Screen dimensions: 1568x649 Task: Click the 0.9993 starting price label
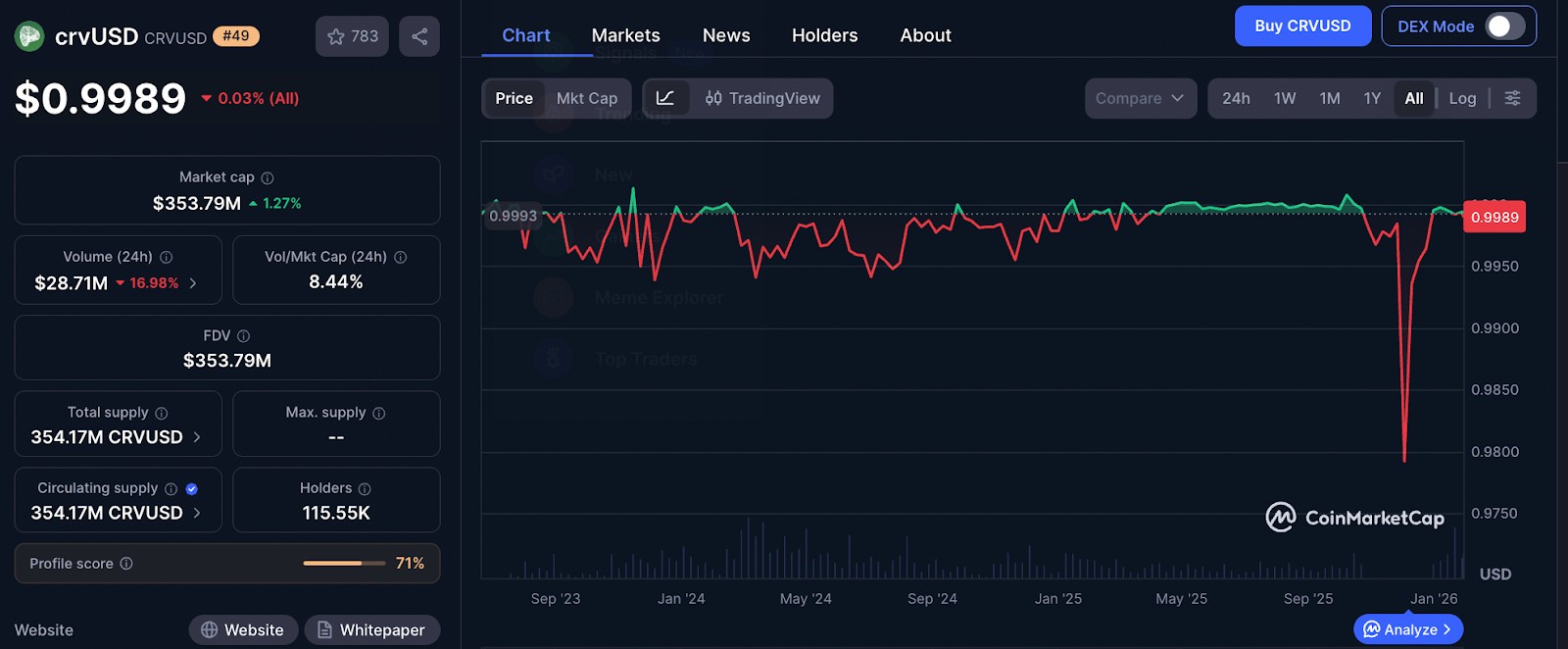[514, 216]
